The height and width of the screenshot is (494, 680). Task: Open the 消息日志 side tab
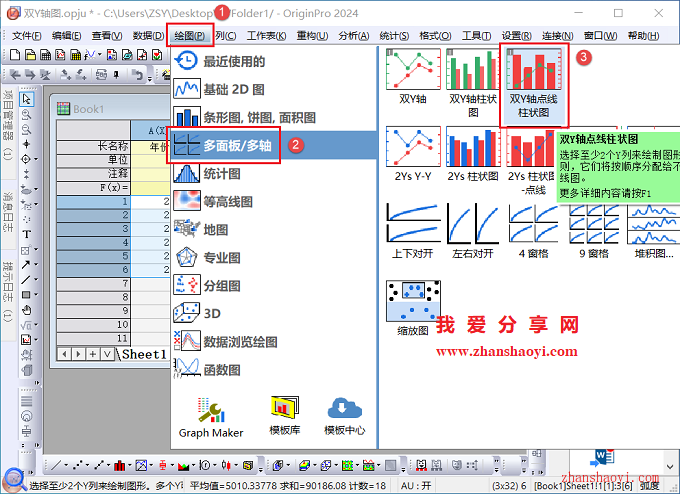click(x=8, y=212)
